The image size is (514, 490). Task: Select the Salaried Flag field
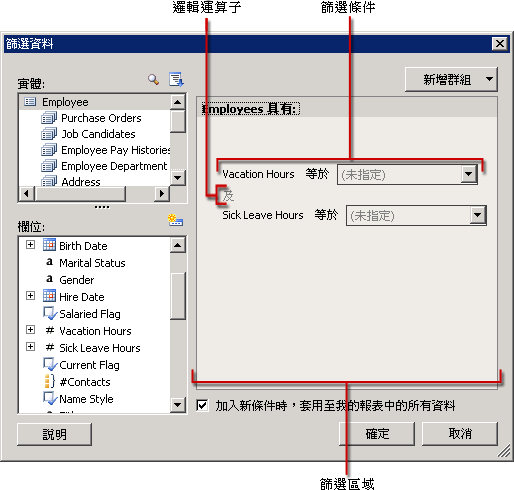90,314
